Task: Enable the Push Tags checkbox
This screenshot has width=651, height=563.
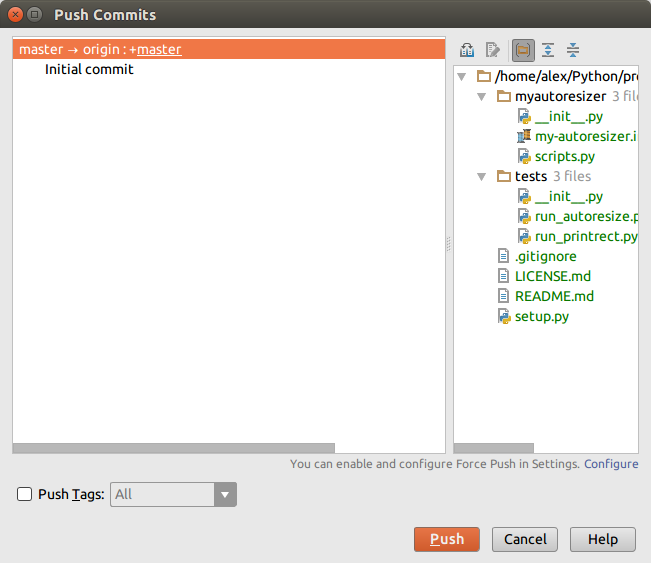Action: (x=24, y=494)
